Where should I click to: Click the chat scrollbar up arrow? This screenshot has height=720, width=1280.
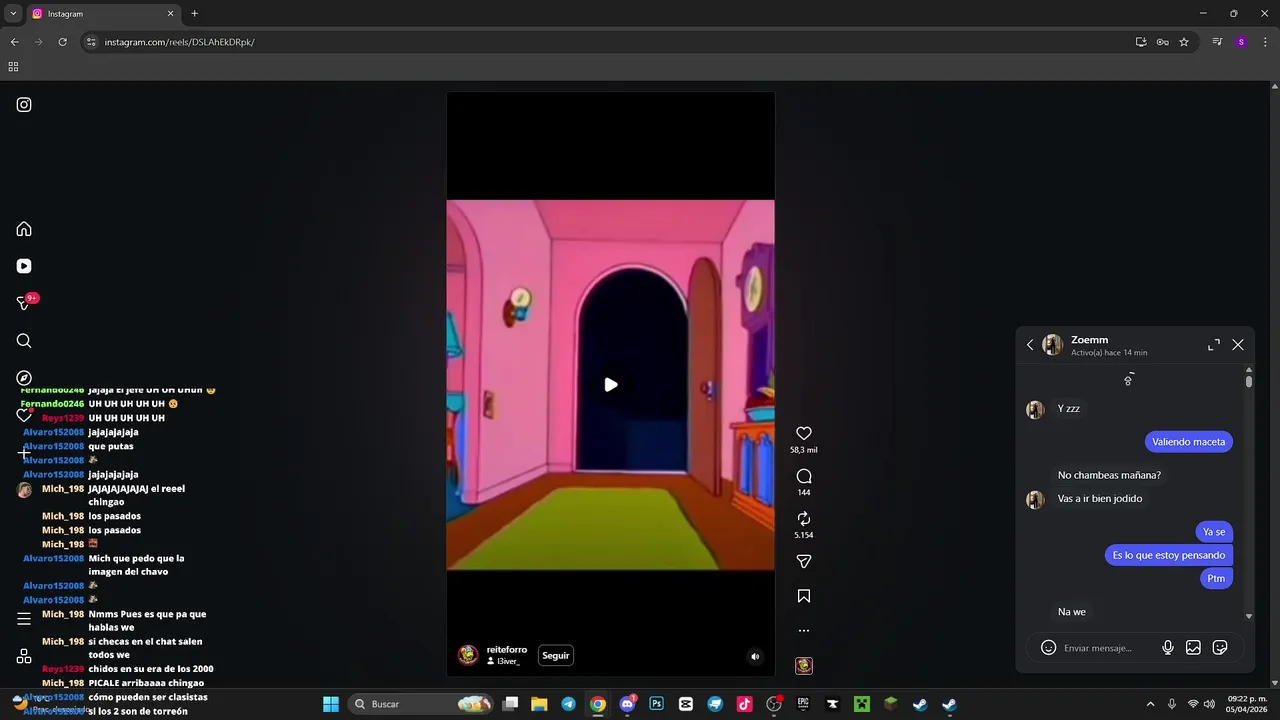pos(1249,371)
